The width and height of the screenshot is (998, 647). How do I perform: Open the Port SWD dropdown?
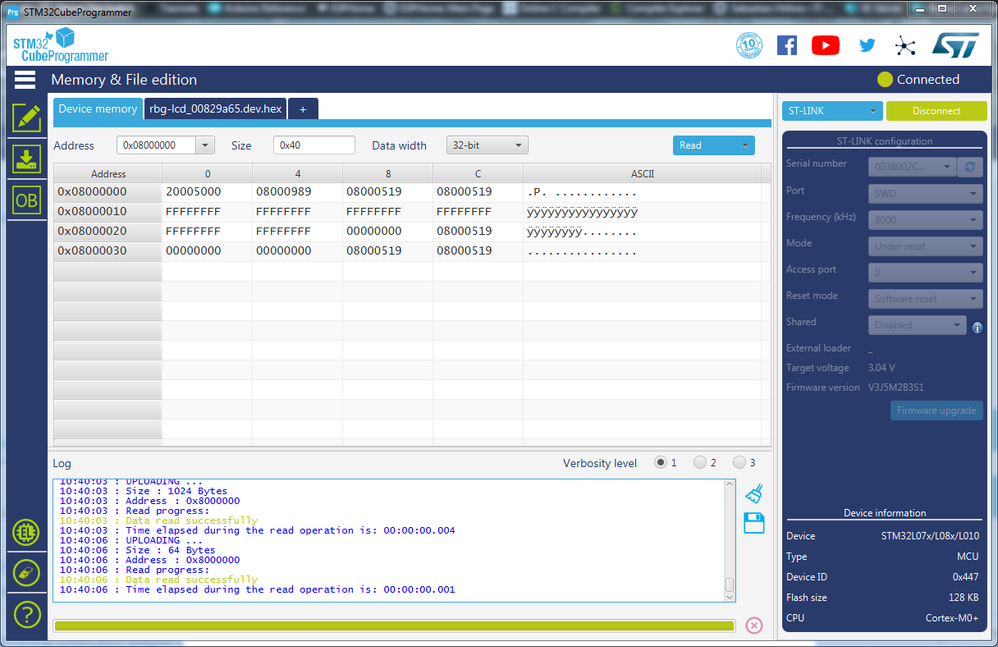coord(925,193)
